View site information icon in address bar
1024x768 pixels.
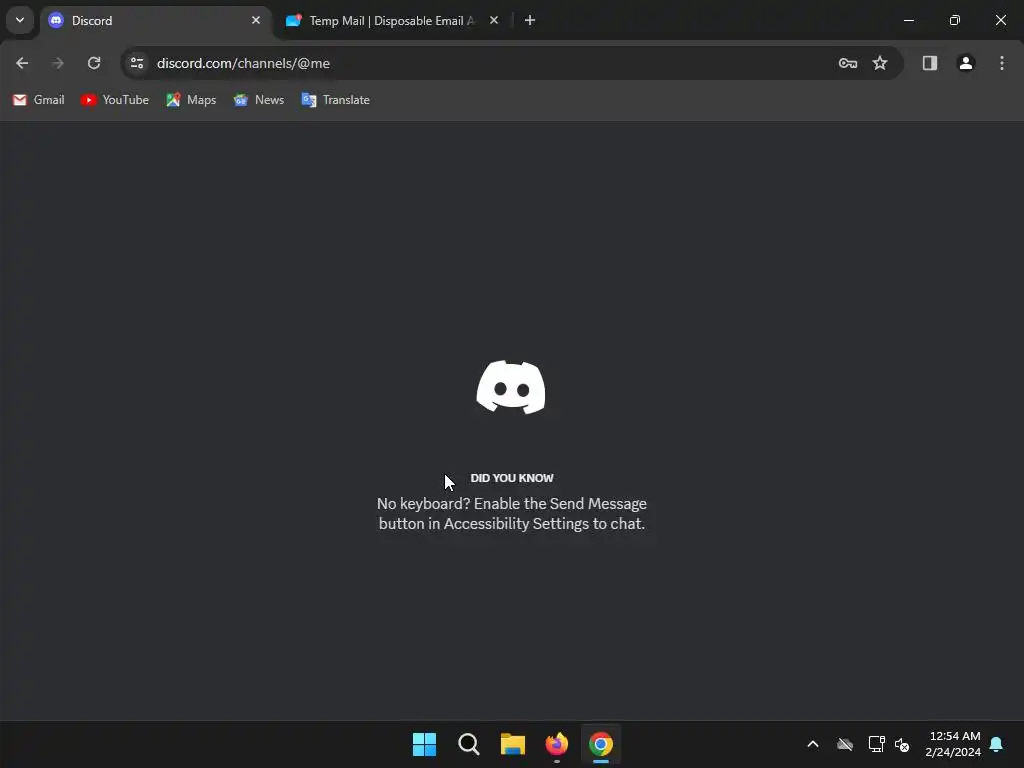(x=137, y=63)
